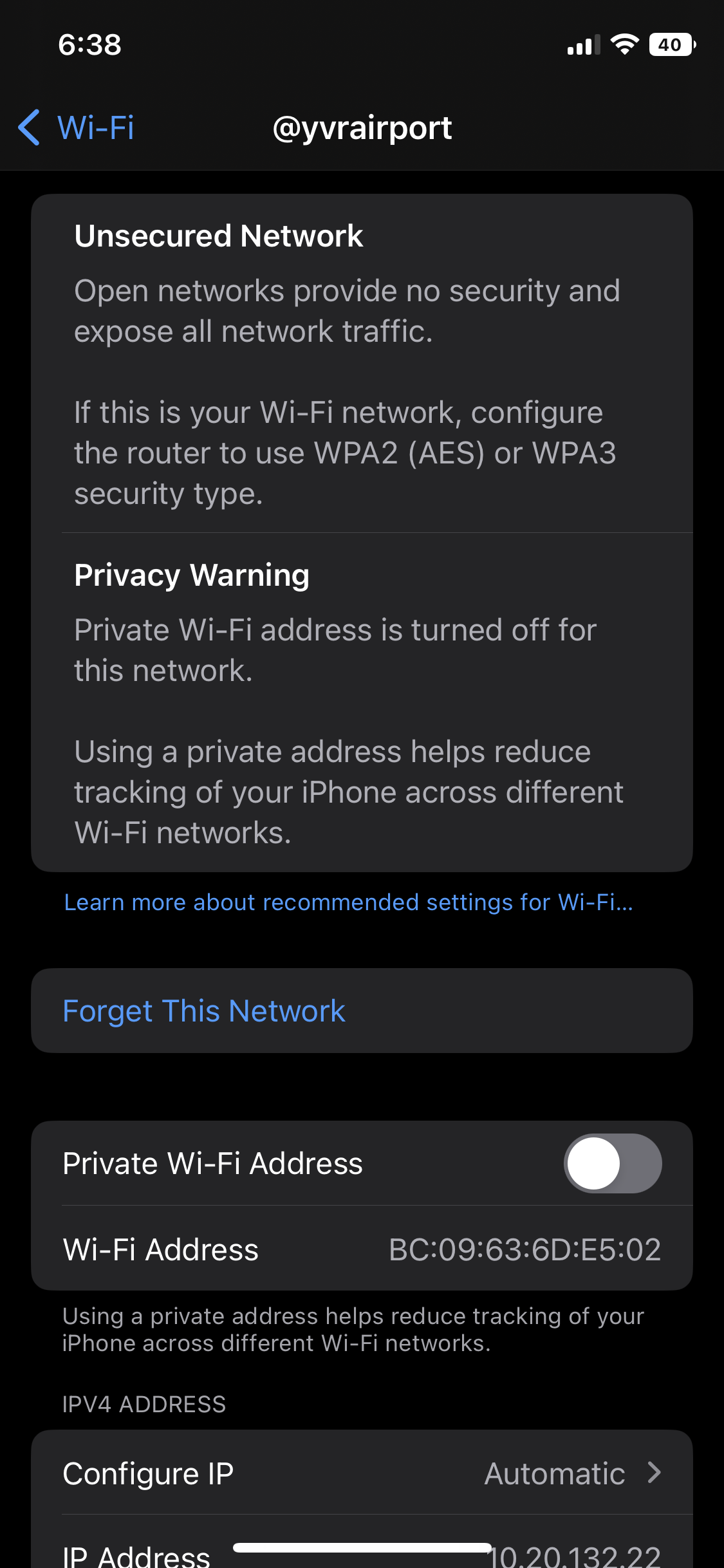724x1568 pixels.
Task: Tap the @yvrairport network title
Action: point(362,127)
